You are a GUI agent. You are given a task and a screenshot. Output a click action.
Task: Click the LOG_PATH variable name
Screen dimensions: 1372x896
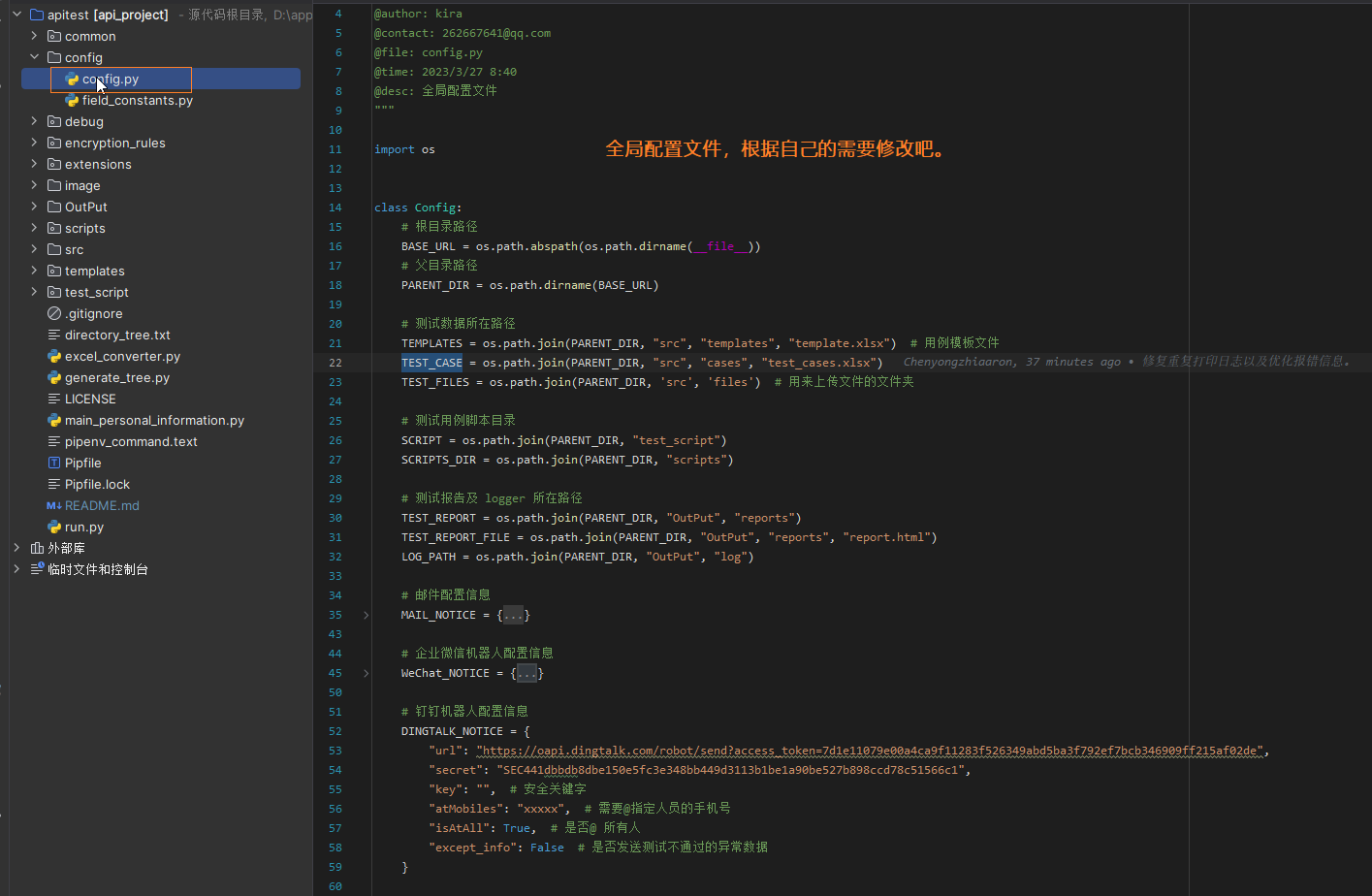point(429,557)
